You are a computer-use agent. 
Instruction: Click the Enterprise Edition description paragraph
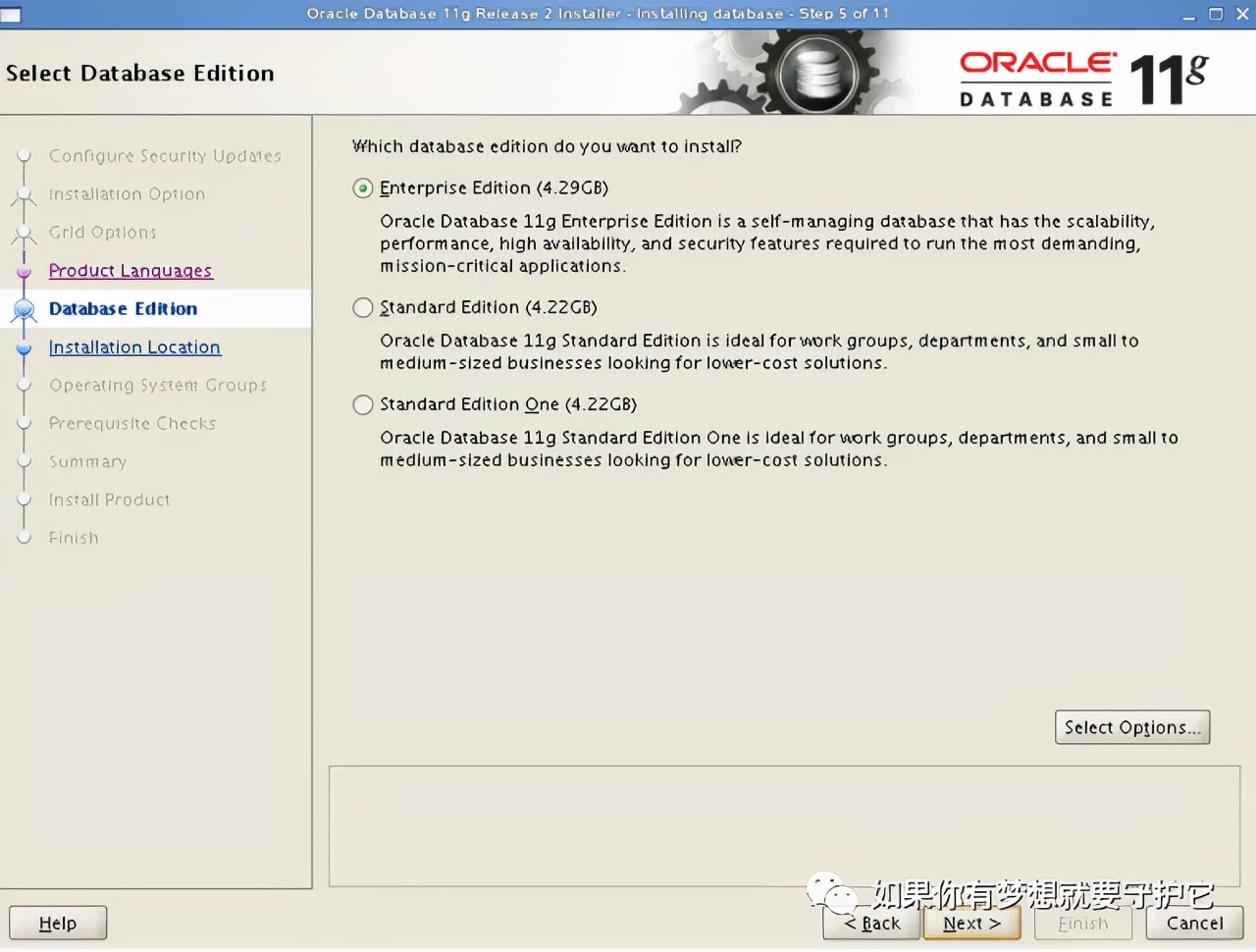(x=767, y=243)
